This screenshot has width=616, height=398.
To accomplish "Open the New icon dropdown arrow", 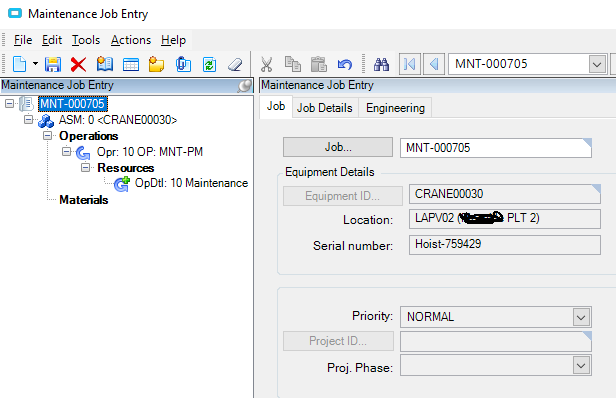I will tap(35, 64).
